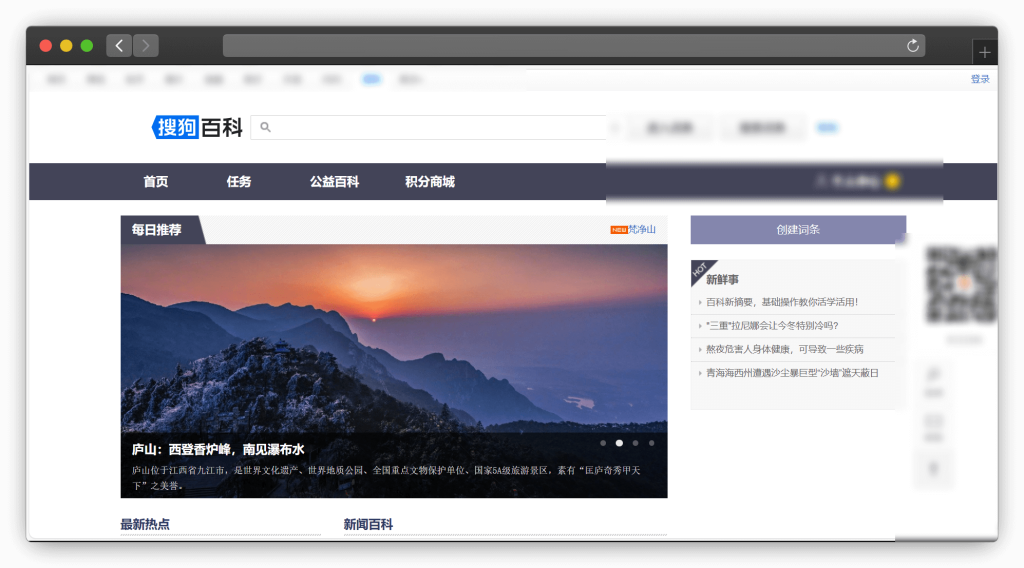Click the browser address bar
Viewport: 1024px width, 568px height.
(x=573, y=46)
